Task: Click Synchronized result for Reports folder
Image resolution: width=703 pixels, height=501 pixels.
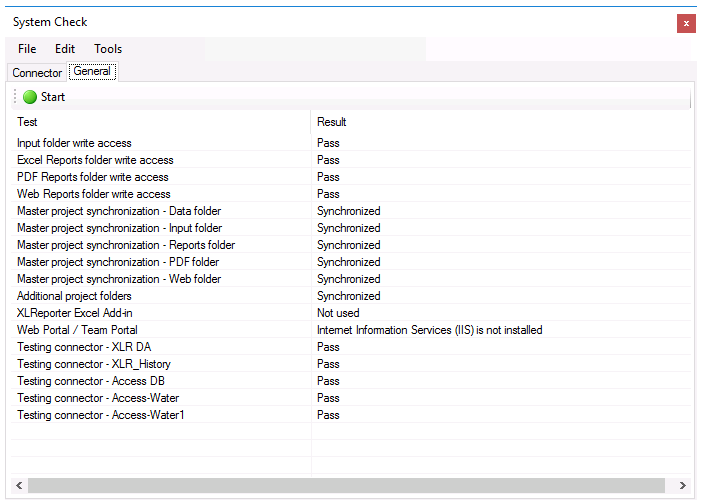Action: tap(349, 245)
